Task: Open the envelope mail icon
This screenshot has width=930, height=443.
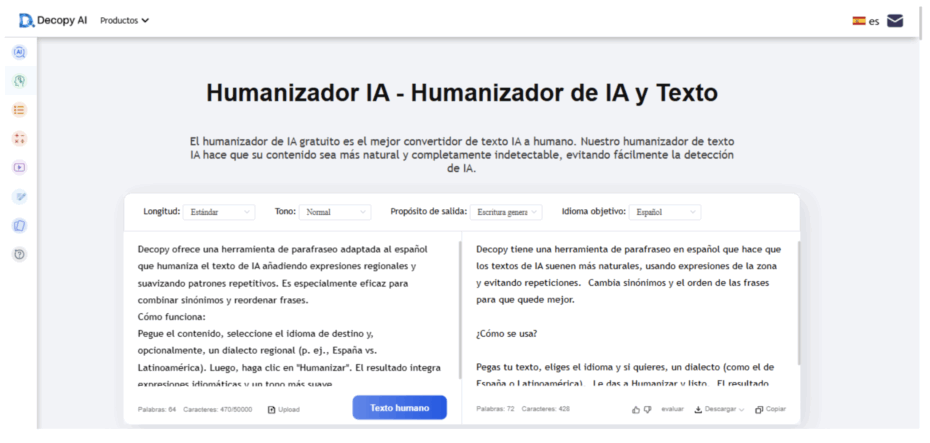Action: point(894,21)
